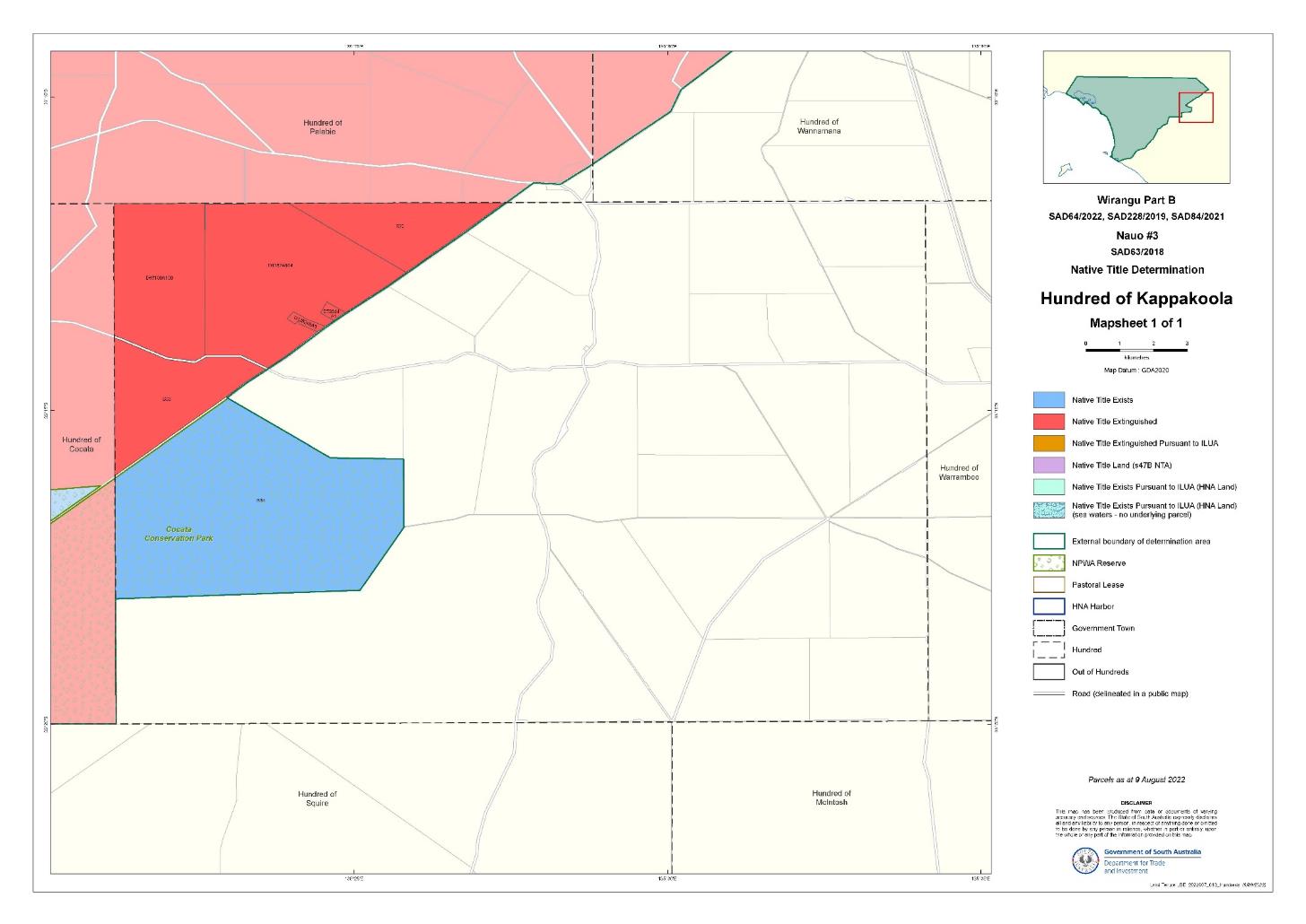Click the orange Extinguished Pursuant to ILUA swatch
Screen dimensions: 1306x924
coord(1049,443)
